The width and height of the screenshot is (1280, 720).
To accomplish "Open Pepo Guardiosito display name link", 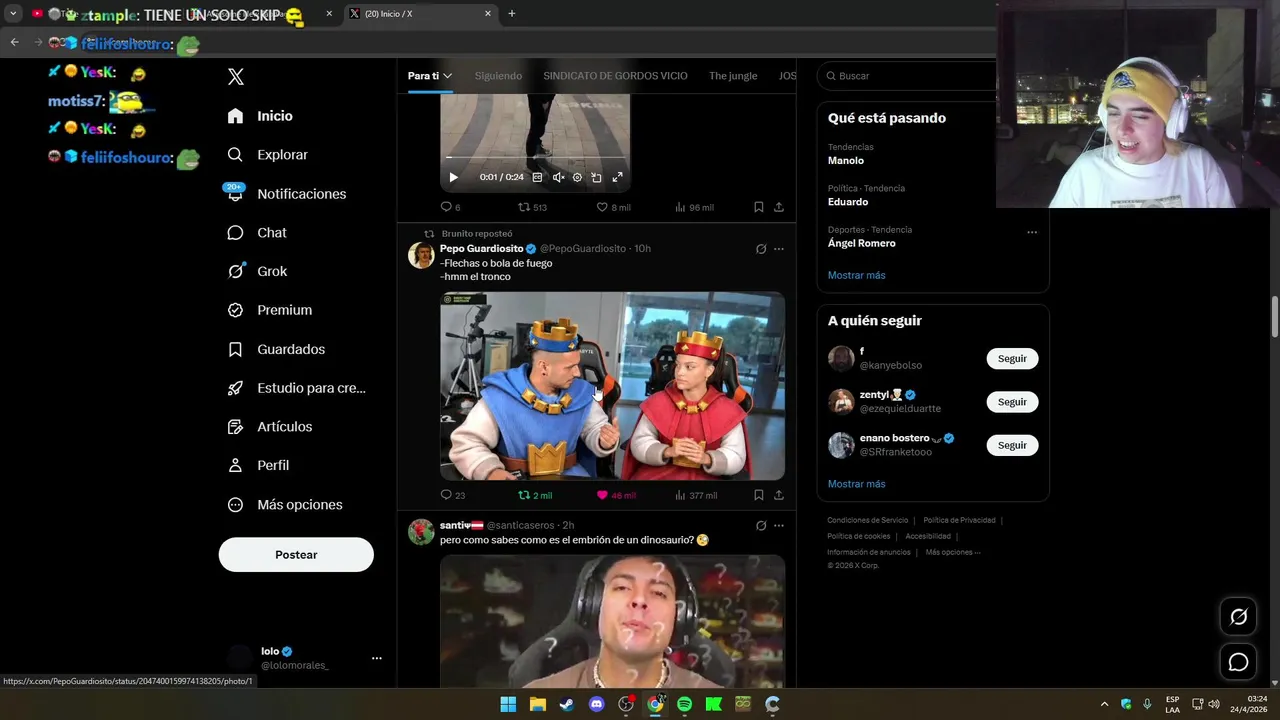I will click(481, 249).
